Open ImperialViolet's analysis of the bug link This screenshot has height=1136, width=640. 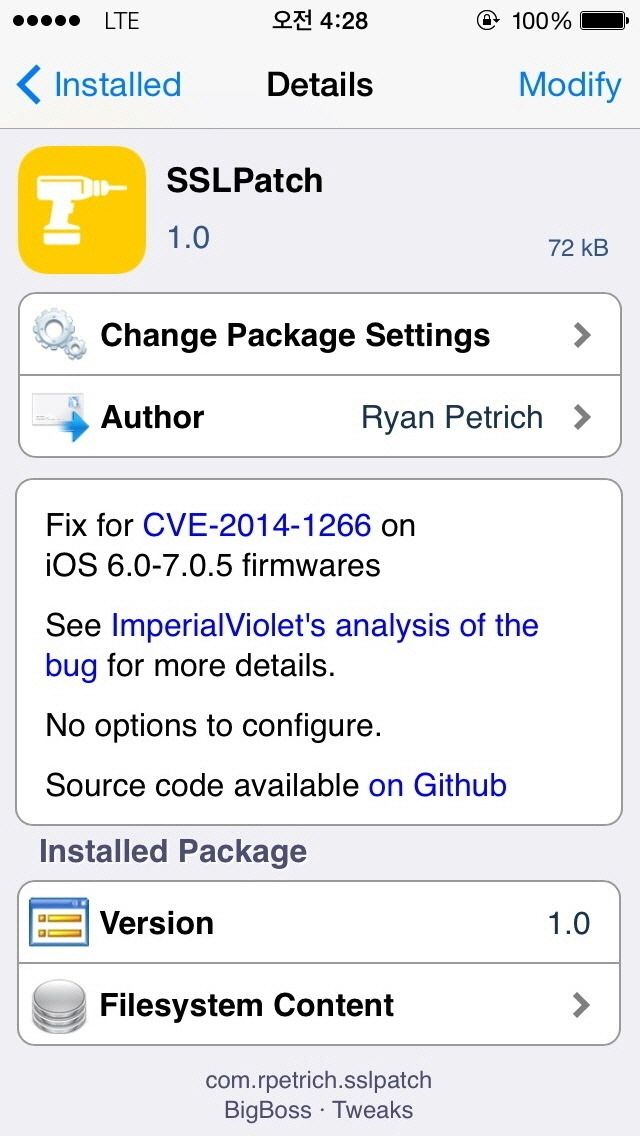click(x=291, y=645)
